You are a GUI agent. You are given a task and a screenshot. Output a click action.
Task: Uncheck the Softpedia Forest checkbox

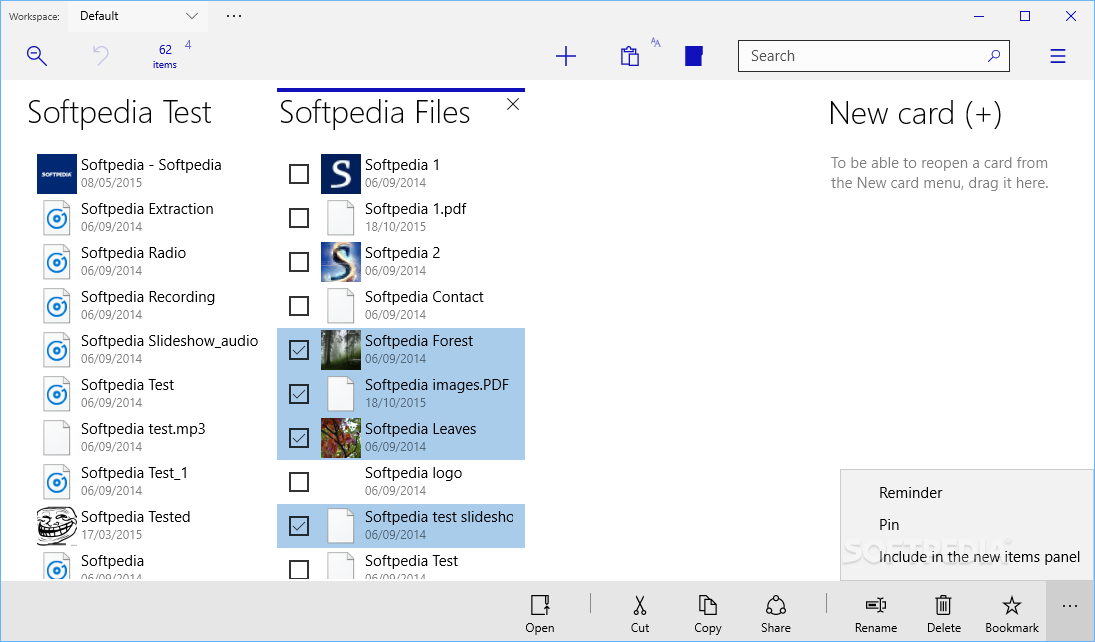299,349
